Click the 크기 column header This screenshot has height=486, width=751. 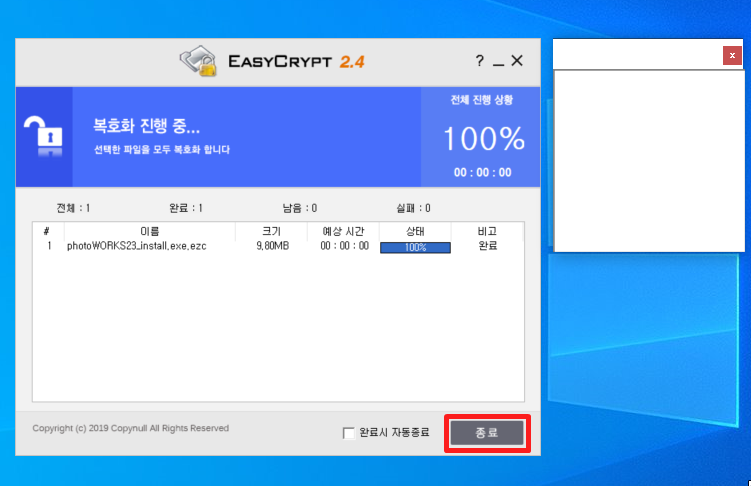tap(271, 231)
